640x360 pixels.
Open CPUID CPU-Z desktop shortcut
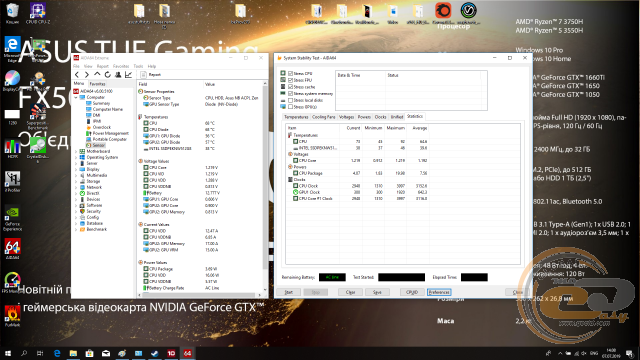coord(38,13)
